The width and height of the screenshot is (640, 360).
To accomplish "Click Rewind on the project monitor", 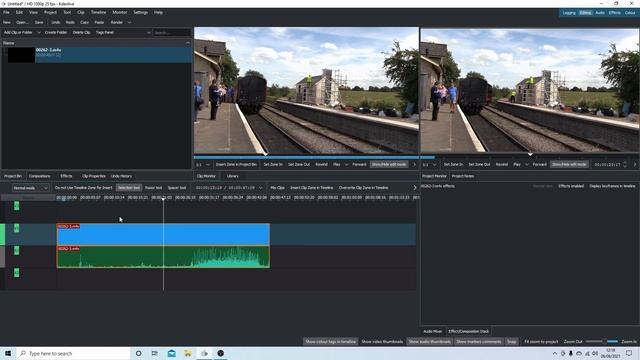I will 502,164.
